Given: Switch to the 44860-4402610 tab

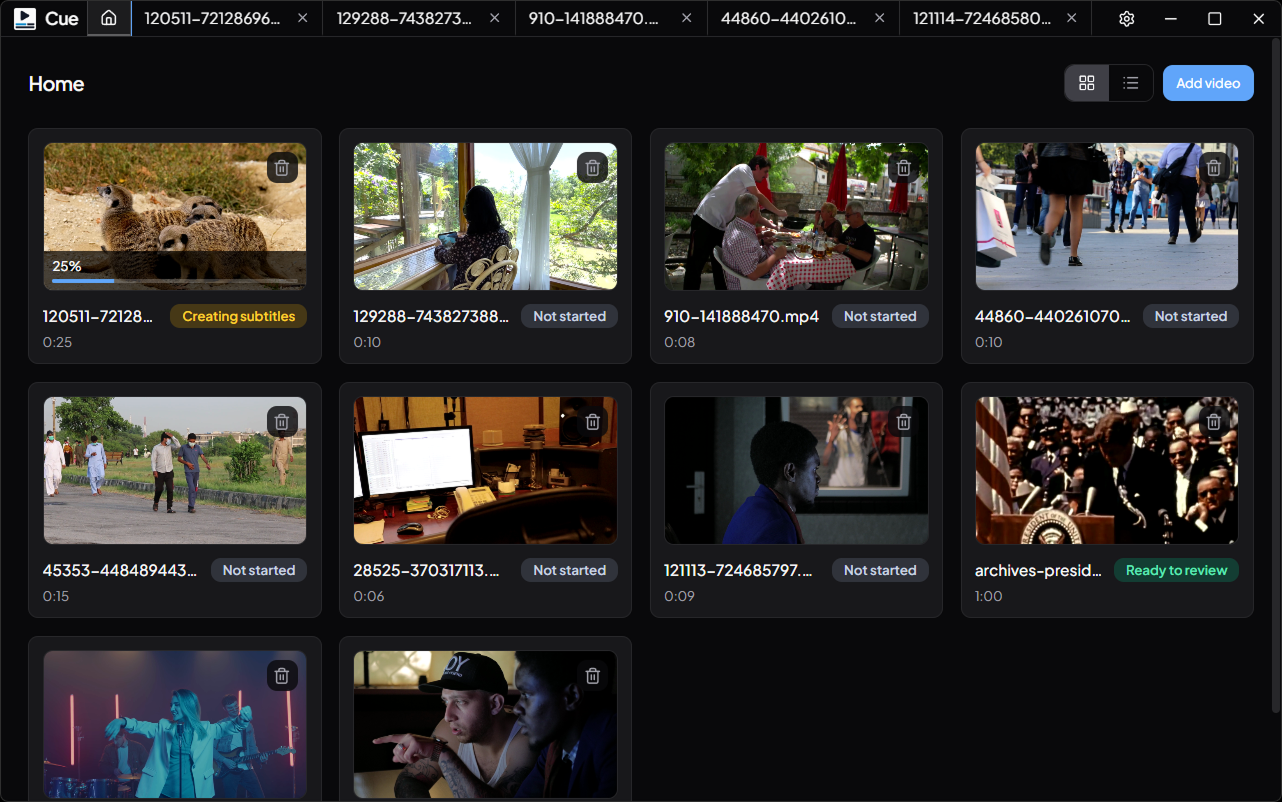Looking at the screenshot, I should coord(790,17).
